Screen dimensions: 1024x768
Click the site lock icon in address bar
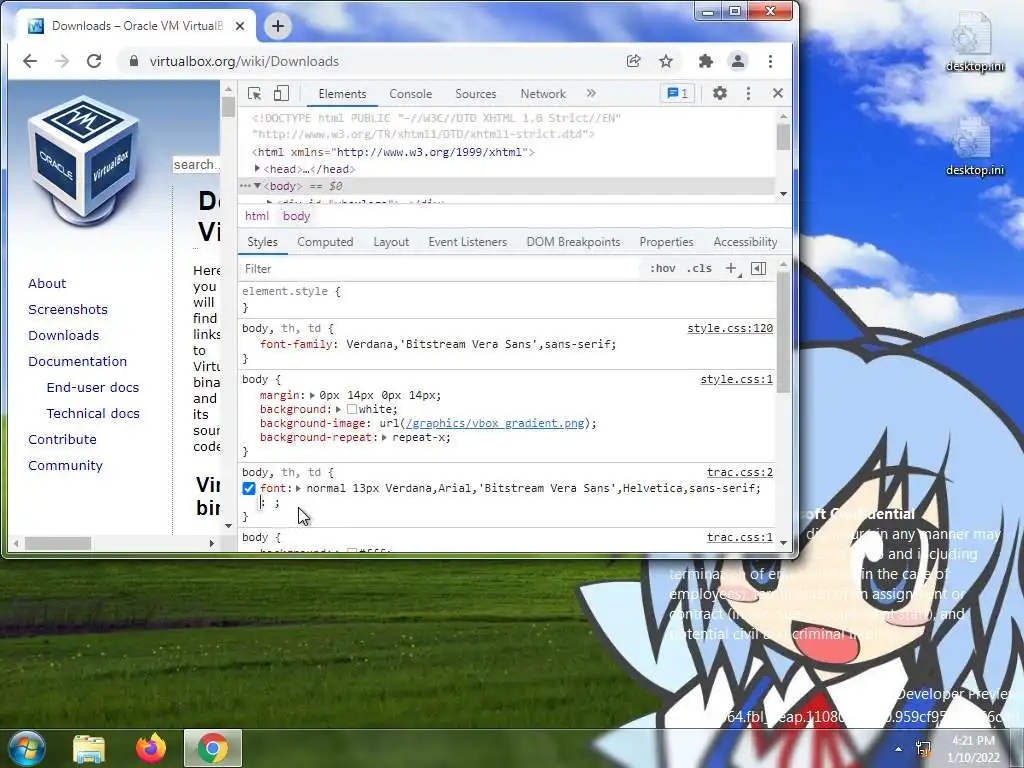134,61
